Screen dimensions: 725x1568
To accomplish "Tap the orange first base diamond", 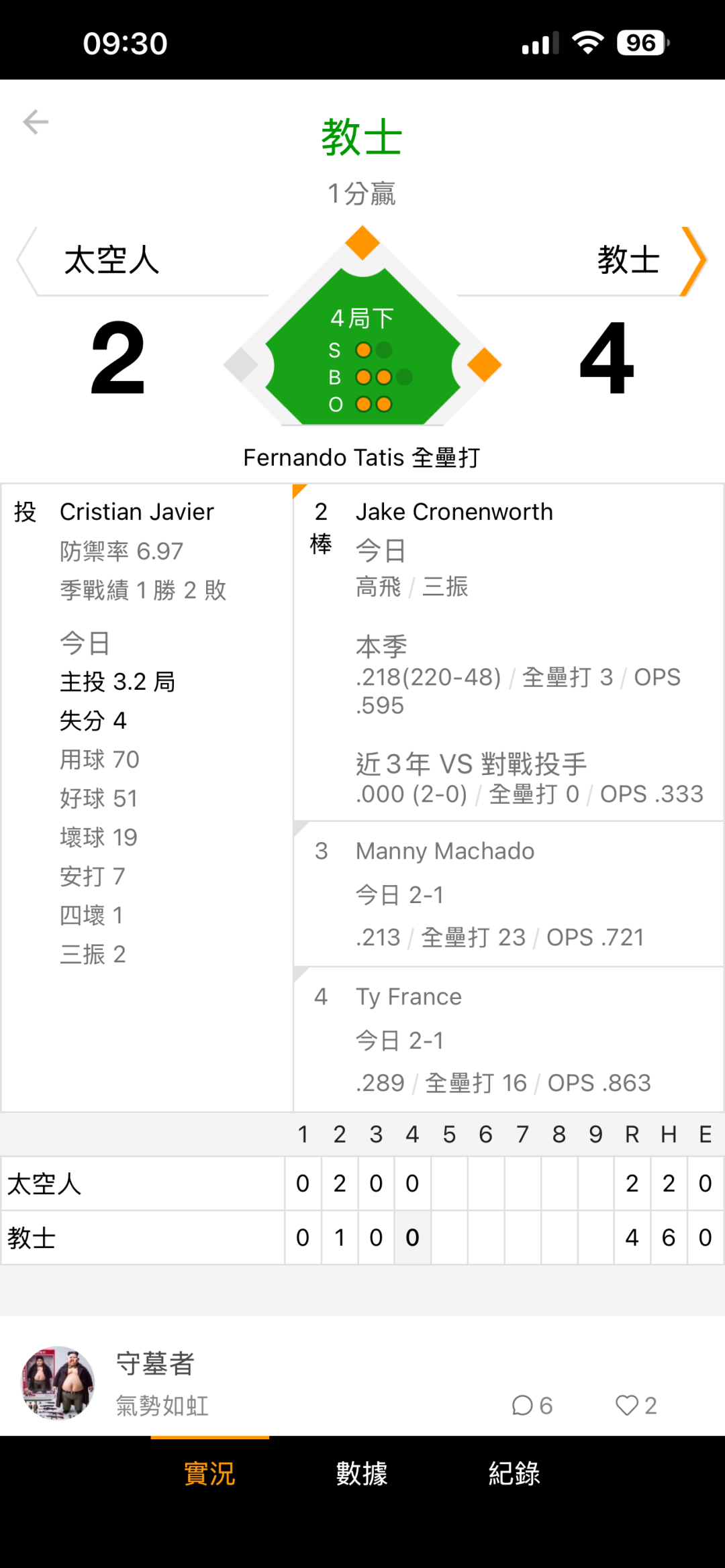I will point(484,365).
